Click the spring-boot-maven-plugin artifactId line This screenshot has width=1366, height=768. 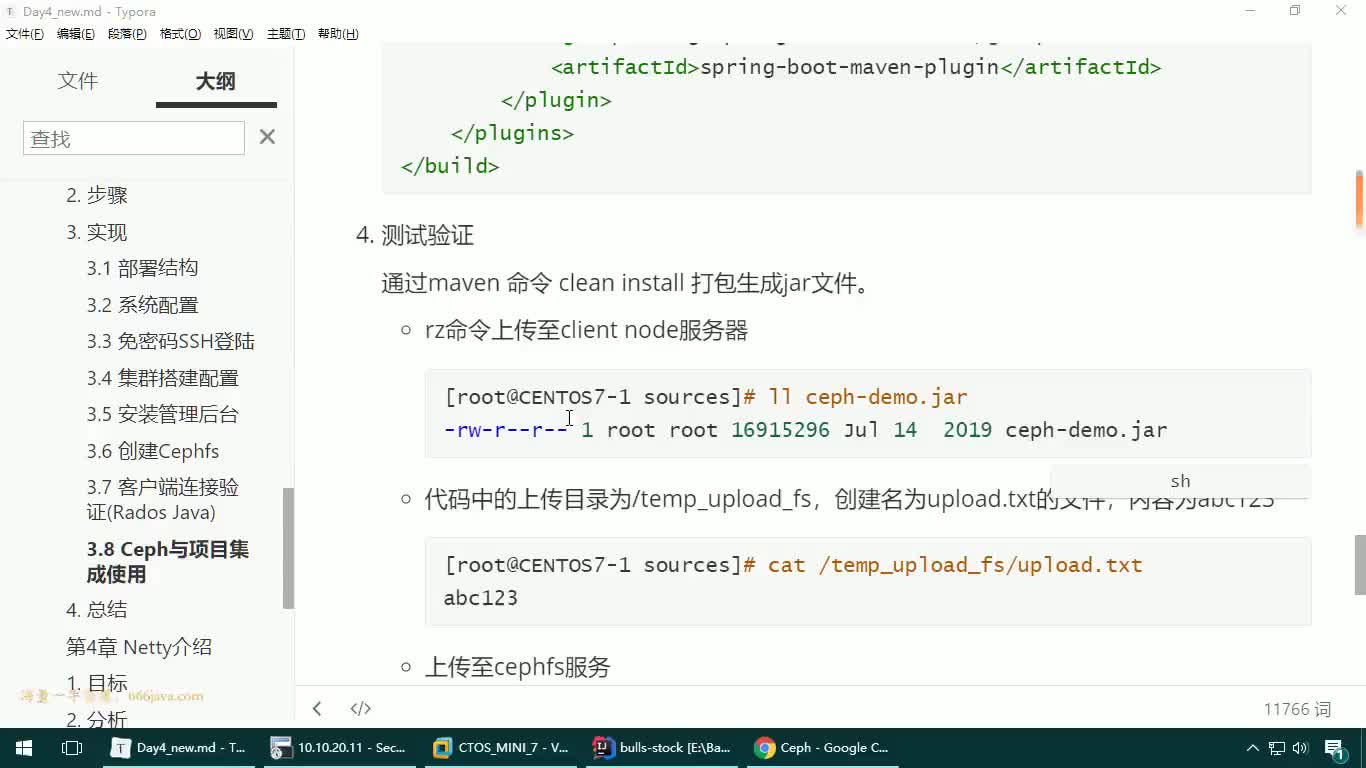(x=856, y=68)
